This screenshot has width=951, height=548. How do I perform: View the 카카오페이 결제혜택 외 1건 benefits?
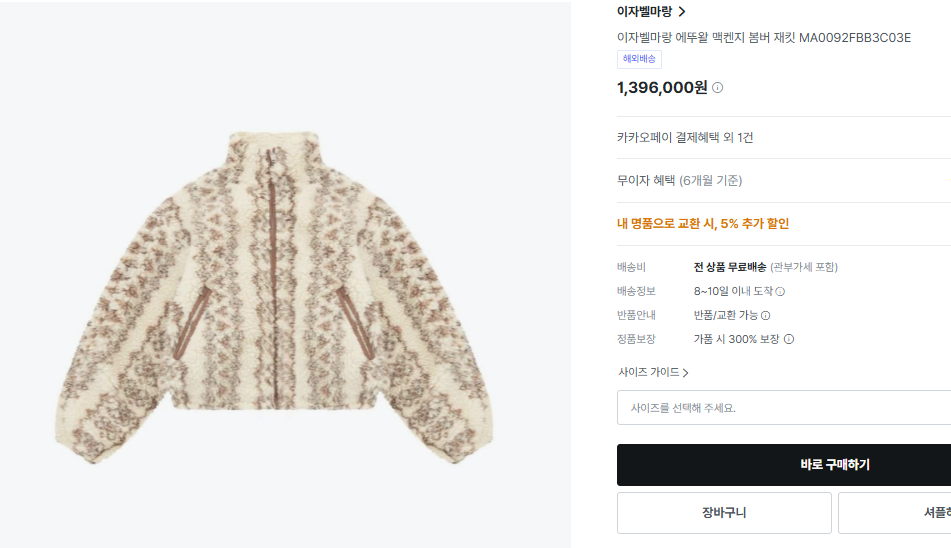coord(685,137)
